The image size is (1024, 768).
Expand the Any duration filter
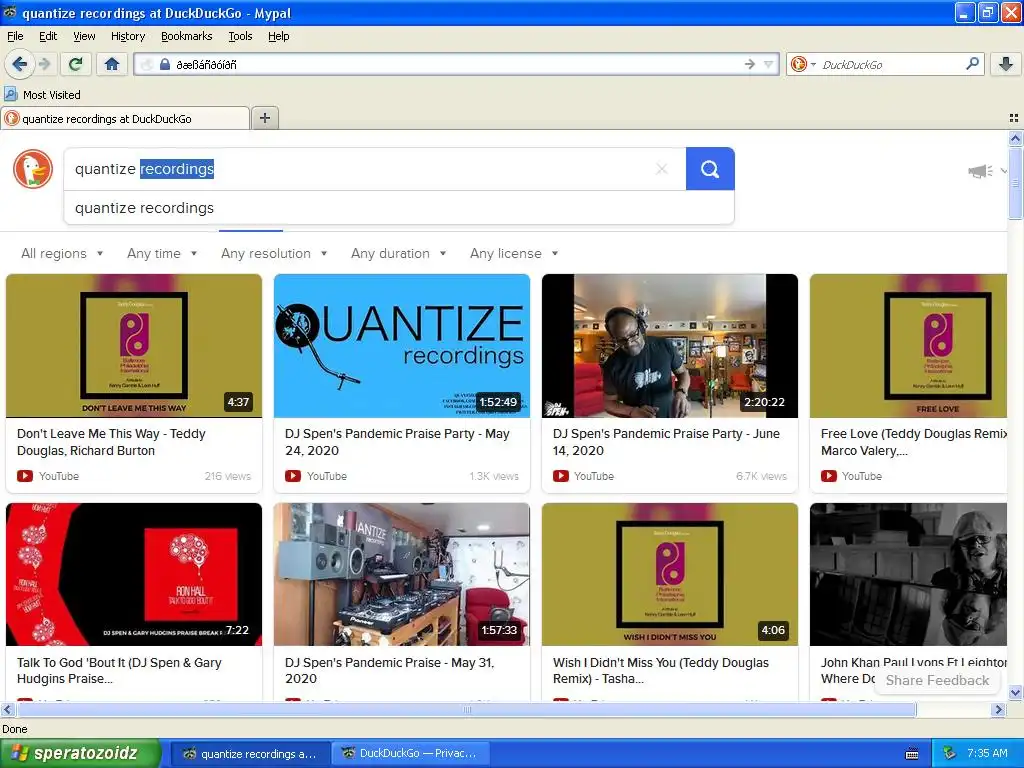[398, 253]
